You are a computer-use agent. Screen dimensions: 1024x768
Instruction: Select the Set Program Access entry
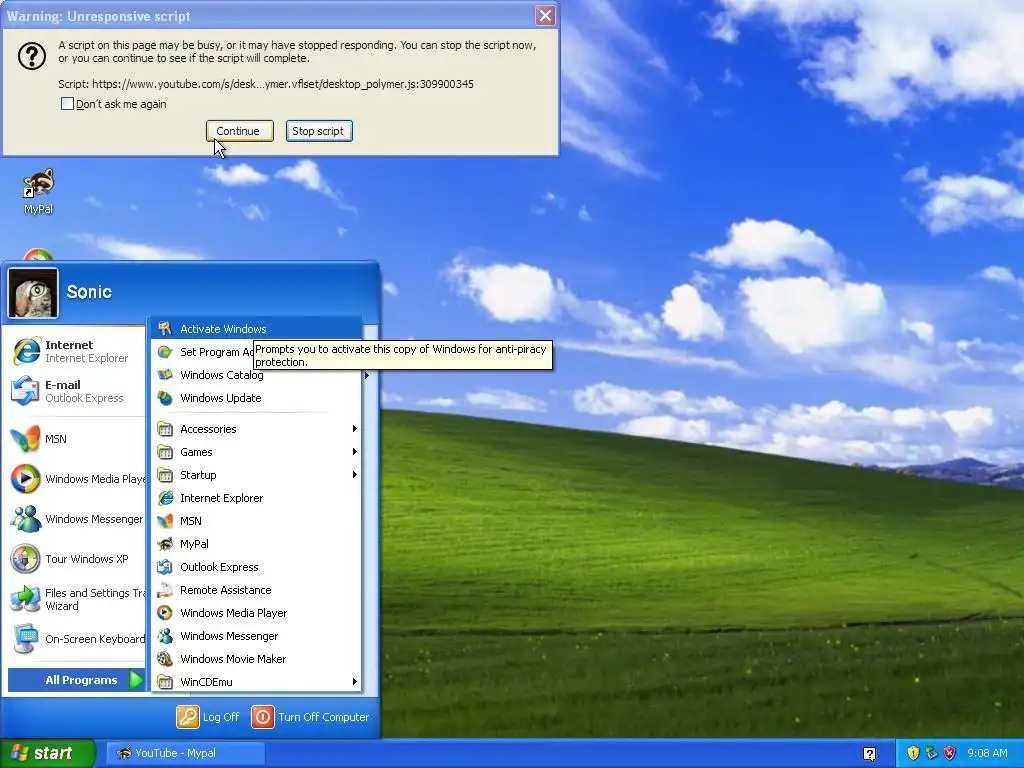pos(256,352)
